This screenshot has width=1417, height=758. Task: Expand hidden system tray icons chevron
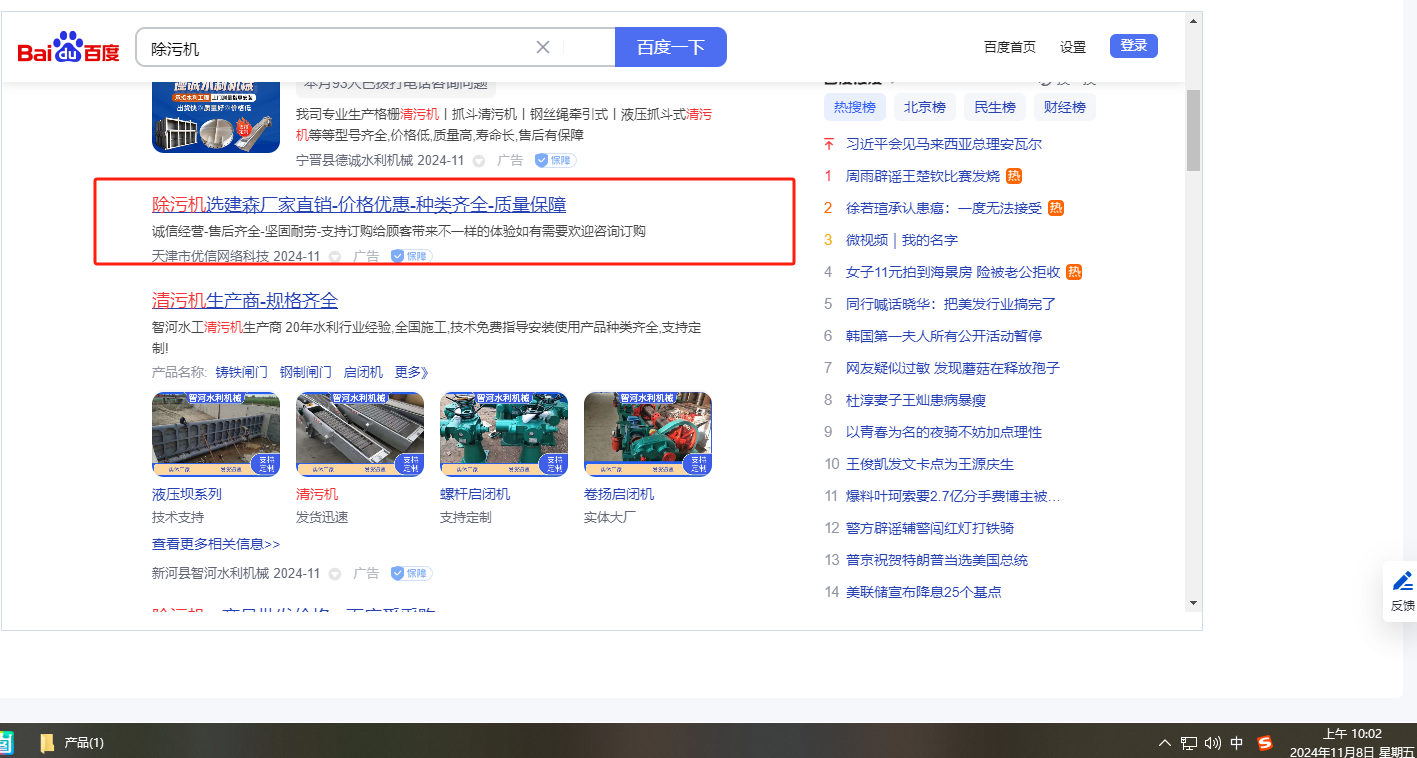coord(1165,743)
